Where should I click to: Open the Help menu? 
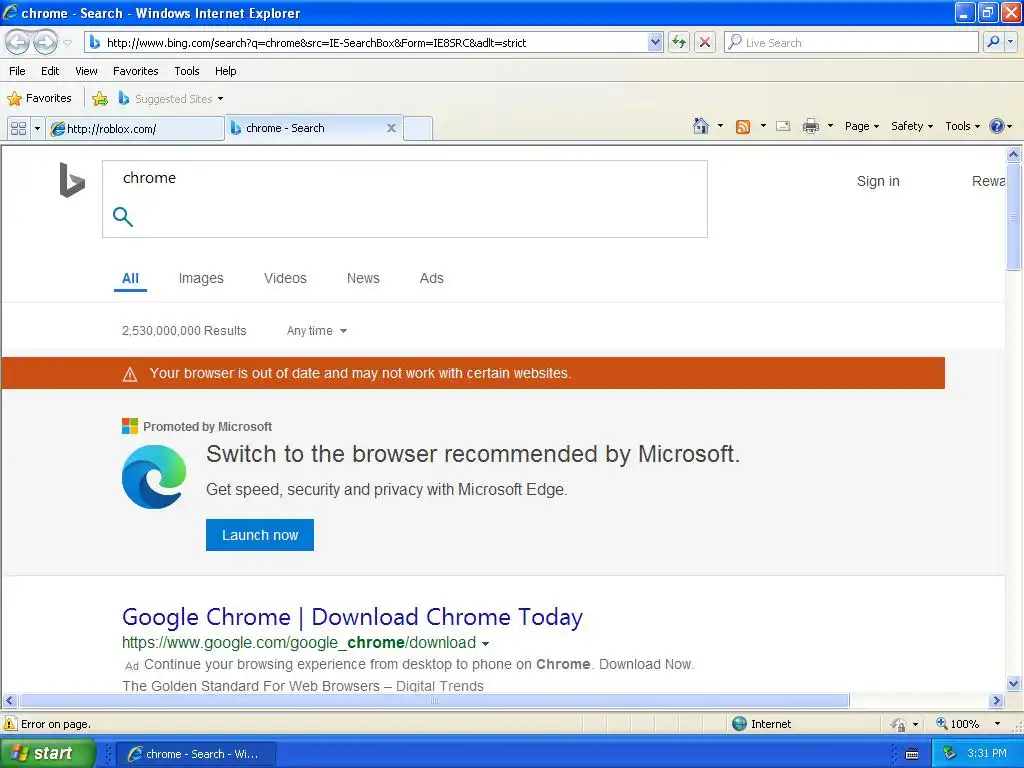coord(225,71)
